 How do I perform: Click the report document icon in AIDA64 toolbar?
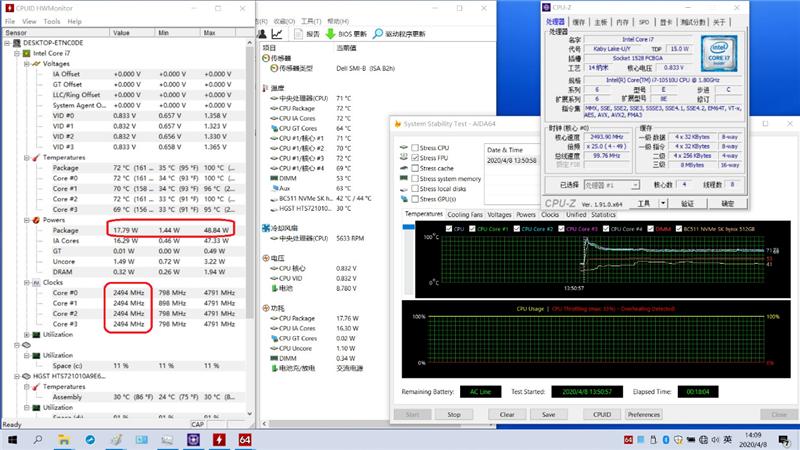[x=298, y=33]
